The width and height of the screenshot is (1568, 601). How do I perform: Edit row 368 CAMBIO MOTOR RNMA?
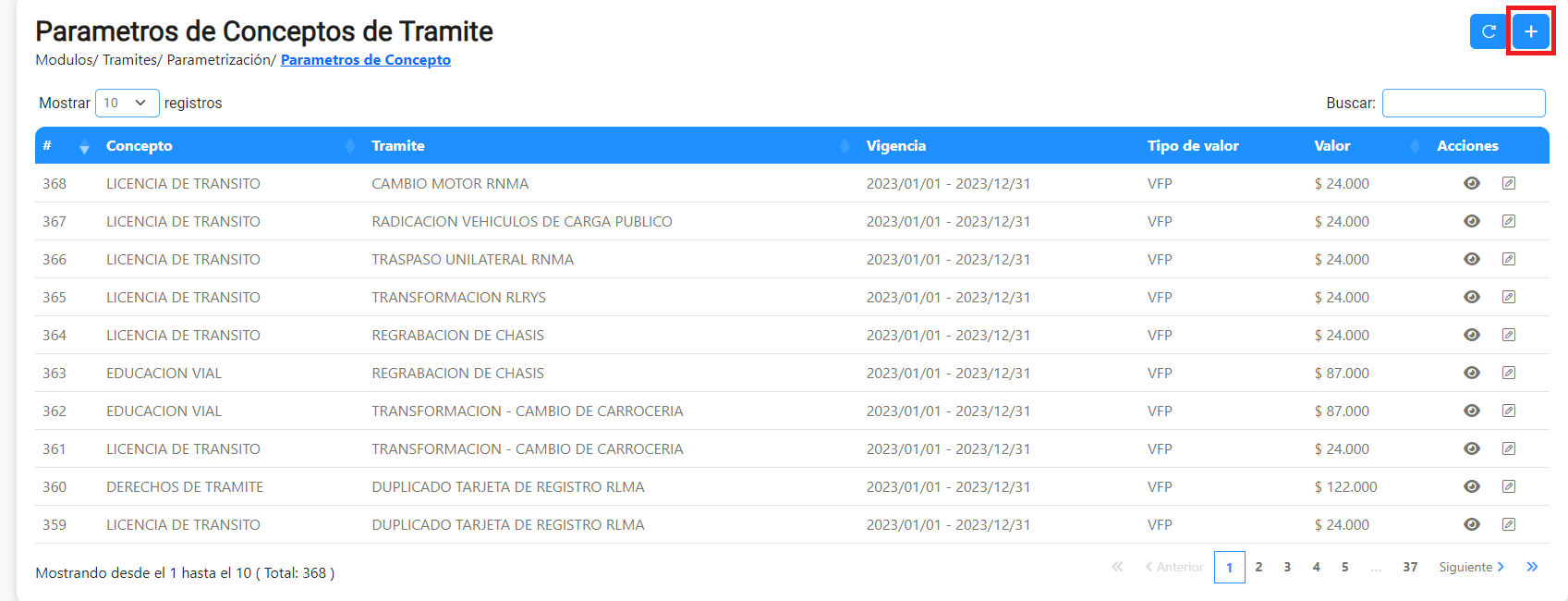(1509, 183)
